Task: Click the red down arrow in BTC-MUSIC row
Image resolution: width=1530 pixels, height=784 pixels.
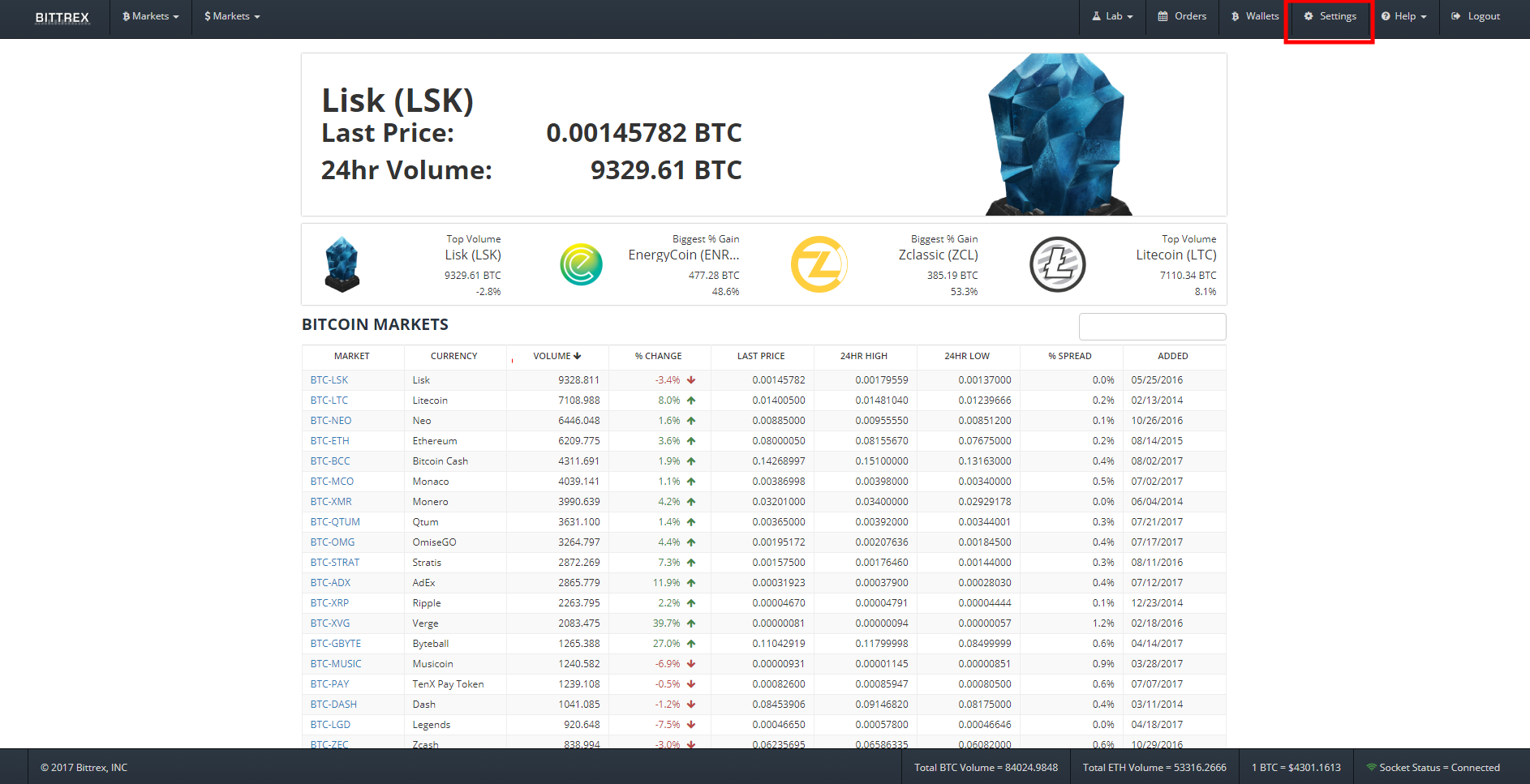Action: 691,664
